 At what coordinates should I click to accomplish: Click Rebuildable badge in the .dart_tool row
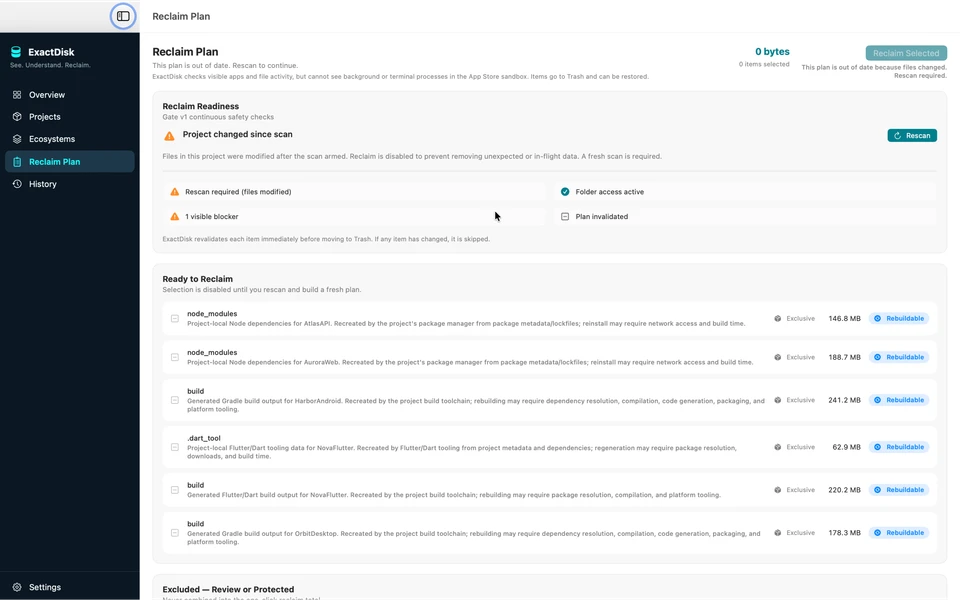(899, 447)
